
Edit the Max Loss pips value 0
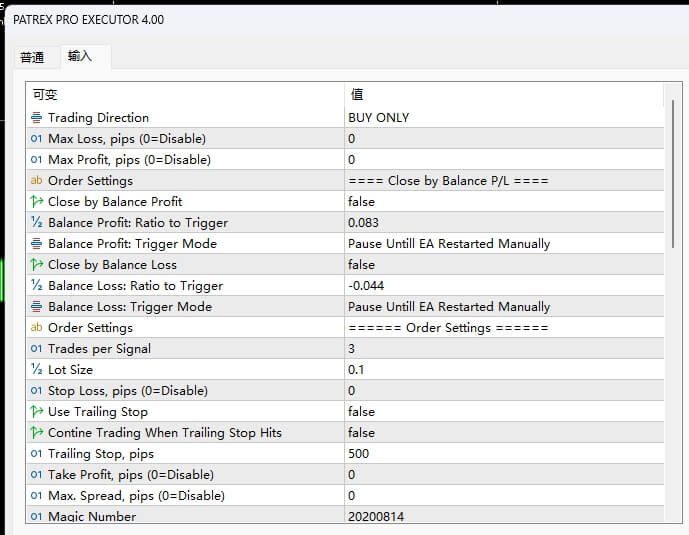[504, 139]
